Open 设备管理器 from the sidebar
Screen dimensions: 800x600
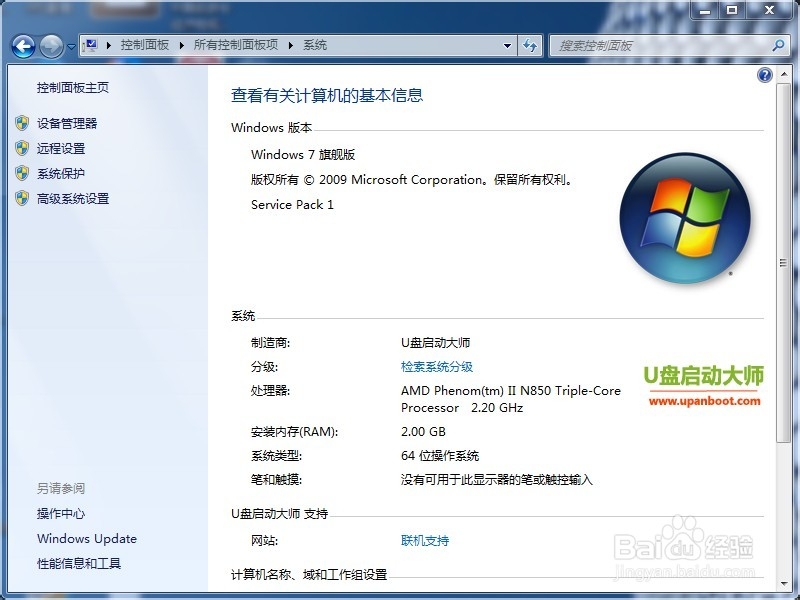(x=67, y=123)
